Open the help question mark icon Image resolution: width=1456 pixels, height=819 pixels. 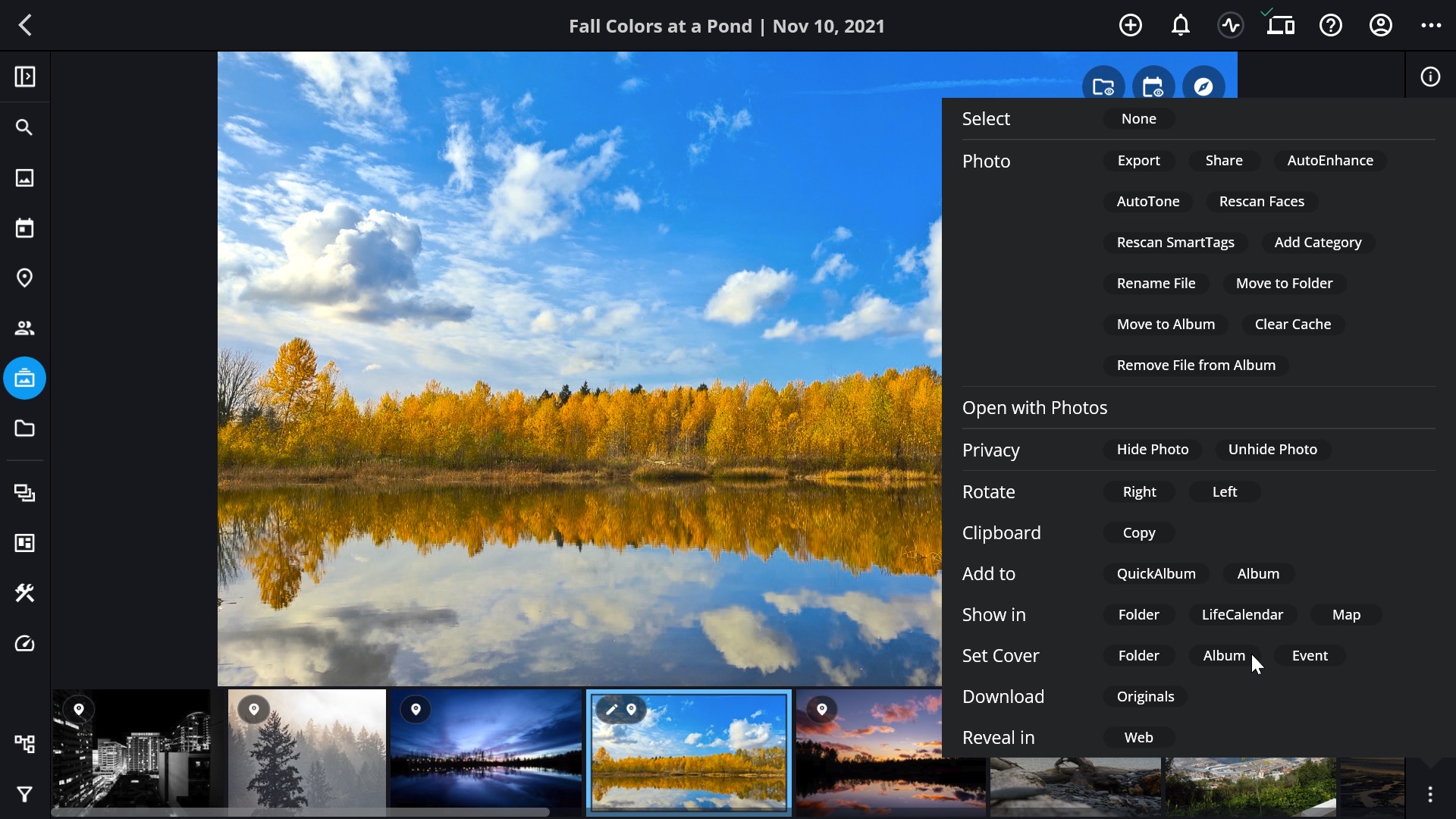(x=1331, y=25)
